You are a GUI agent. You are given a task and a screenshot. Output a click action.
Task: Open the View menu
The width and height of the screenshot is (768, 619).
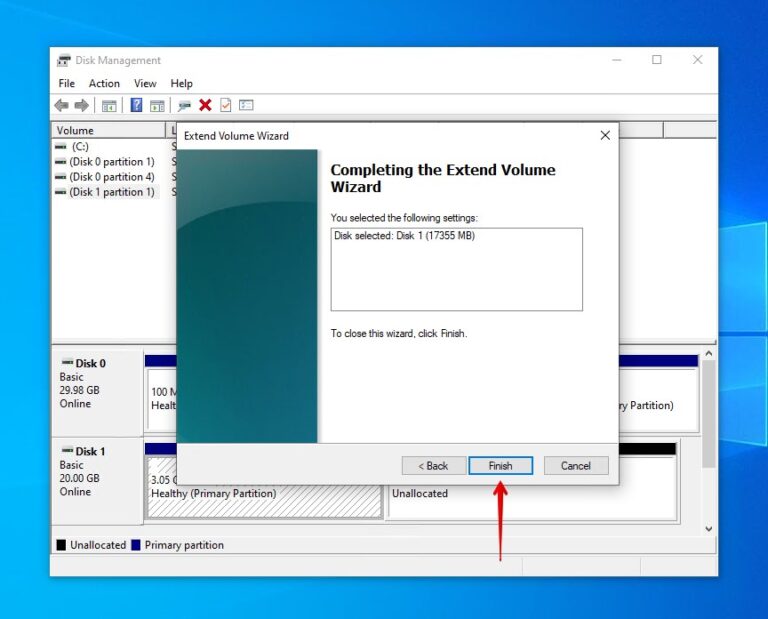(145, 83)
